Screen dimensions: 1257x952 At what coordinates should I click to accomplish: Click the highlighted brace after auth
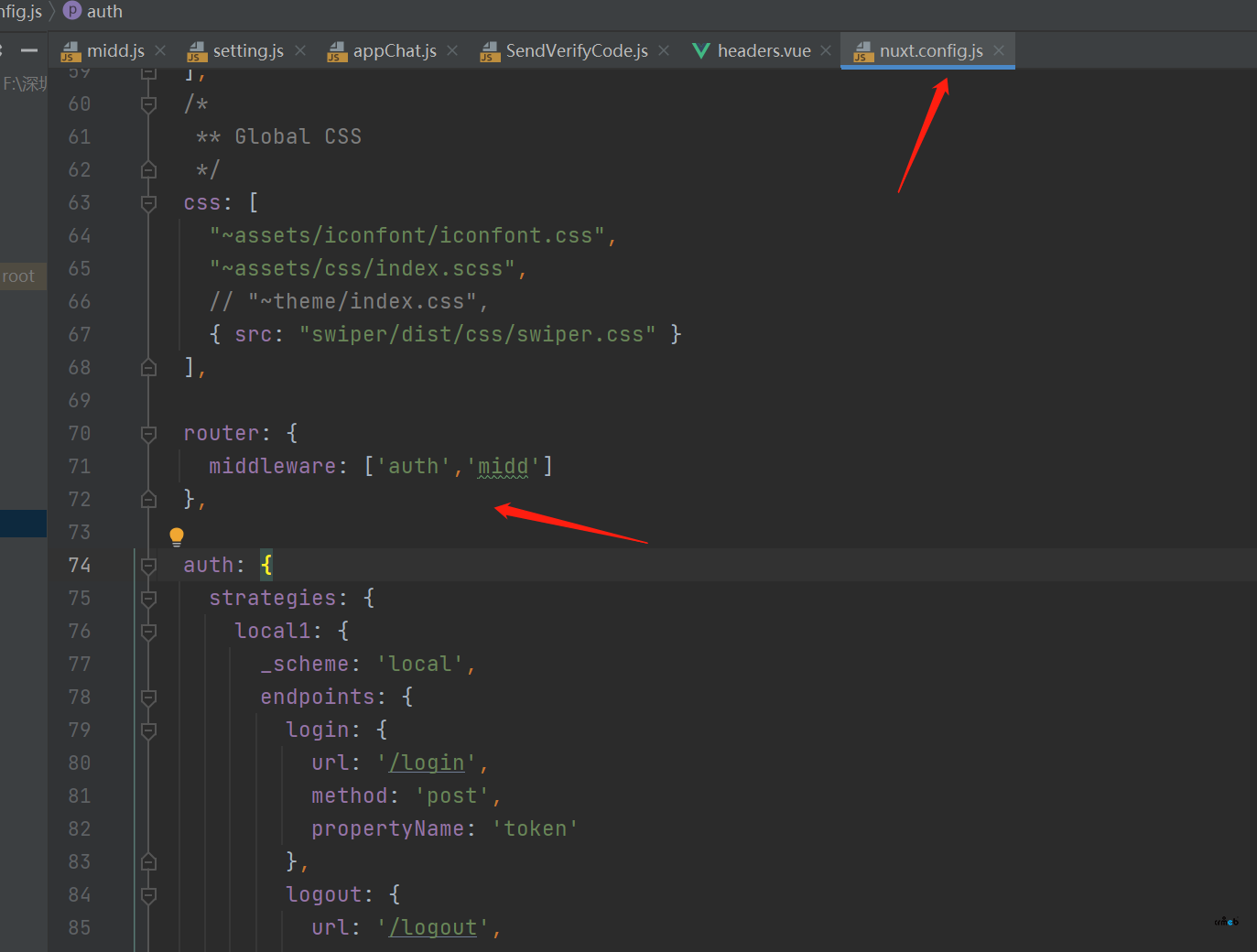coord(266,565)
